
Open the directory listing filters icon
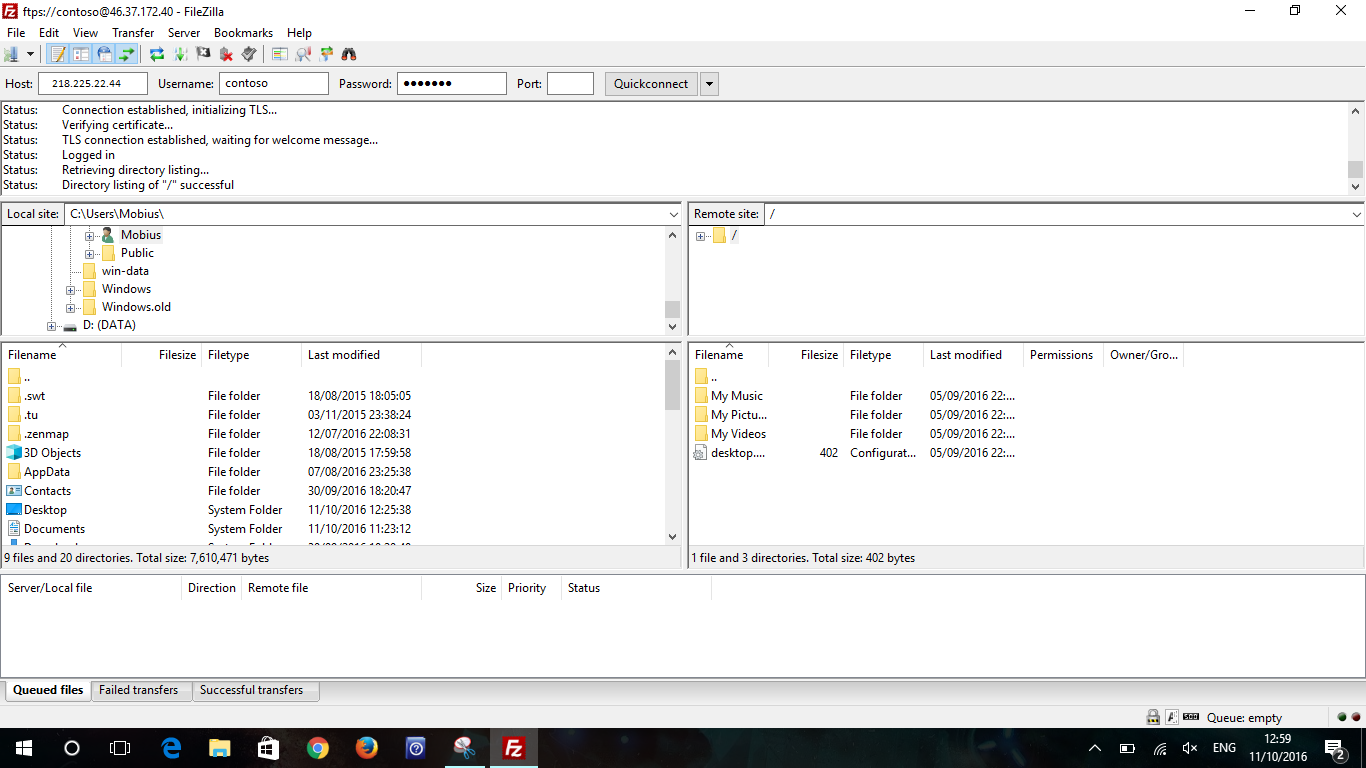[280, 54]
